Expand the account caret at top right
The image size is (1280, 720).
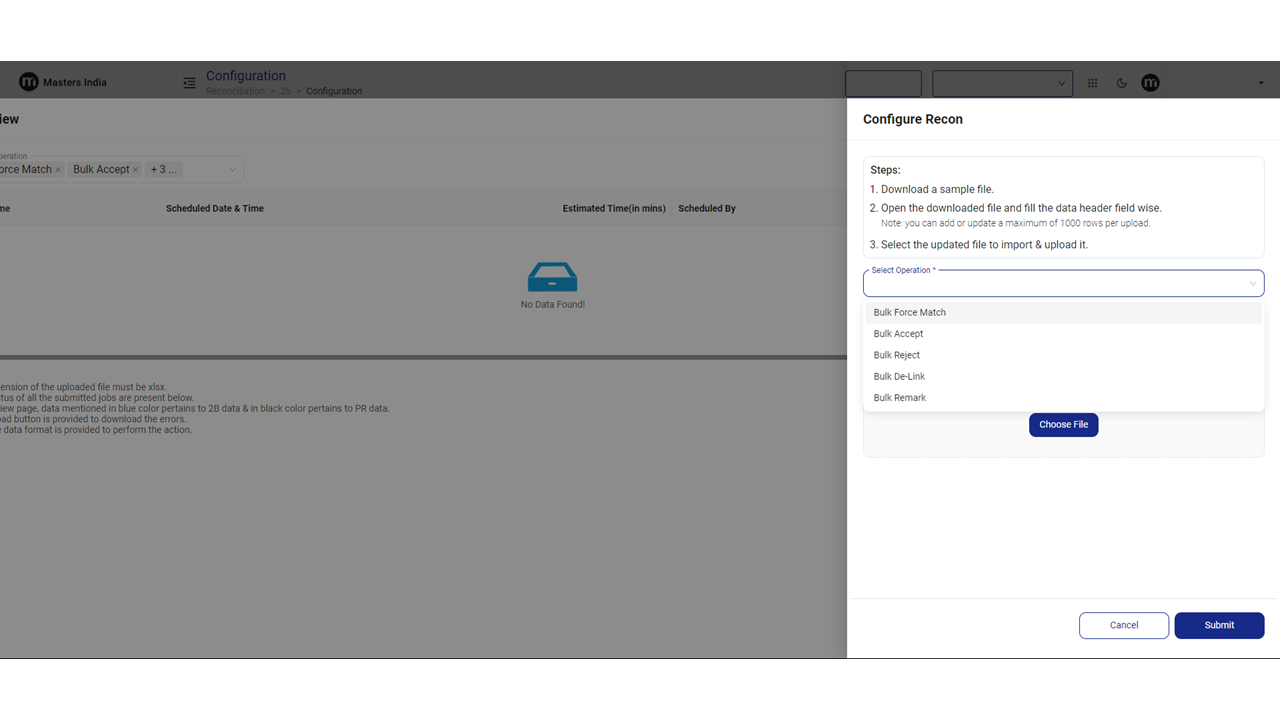point(1260,83)
